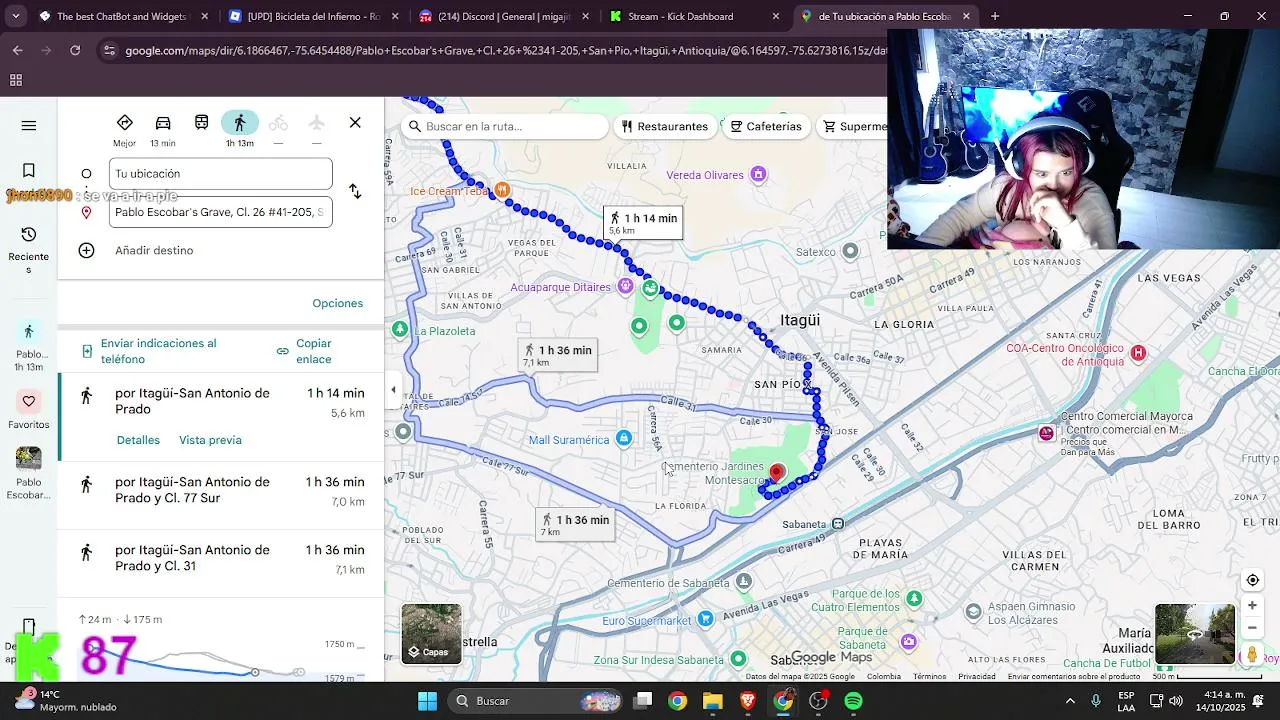Click COA-Centro Oncológico hospital marker
Screen dimensions: 1280x720
click(x=1138, y=352)
